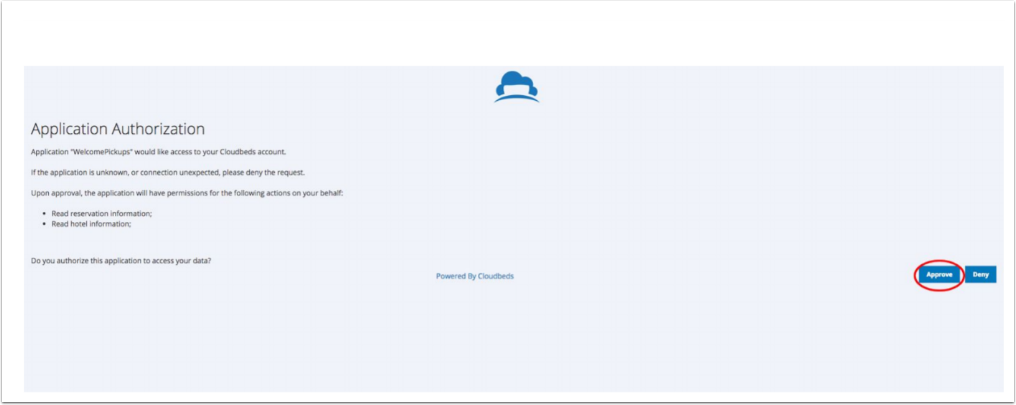
Task: Click the 'WelcomePickups would like access' sentence
Action: (x=159, y=152)
